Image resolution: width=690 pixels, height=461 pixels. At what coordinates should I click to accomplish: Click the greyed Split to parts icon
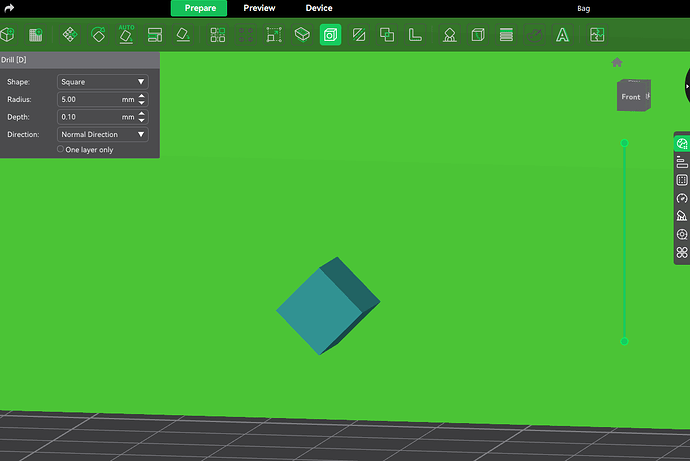click(246, 35)
